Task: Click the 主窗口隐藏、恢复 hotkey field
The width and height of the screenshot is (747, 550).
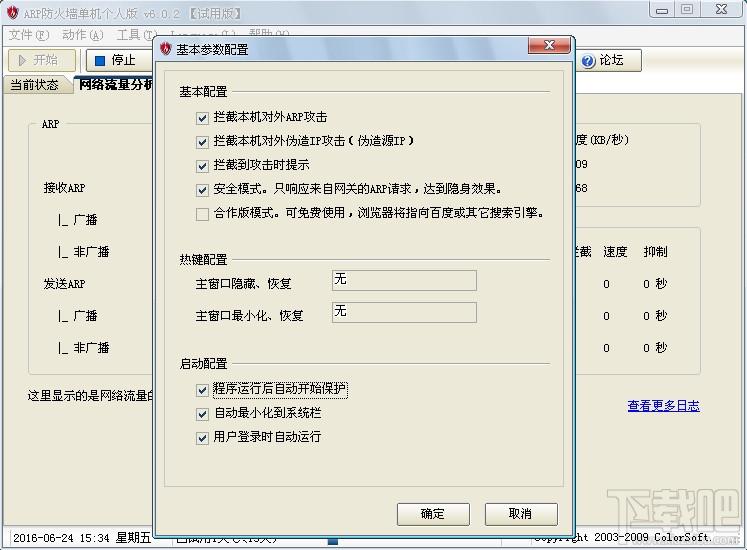Action: [404, 280]
